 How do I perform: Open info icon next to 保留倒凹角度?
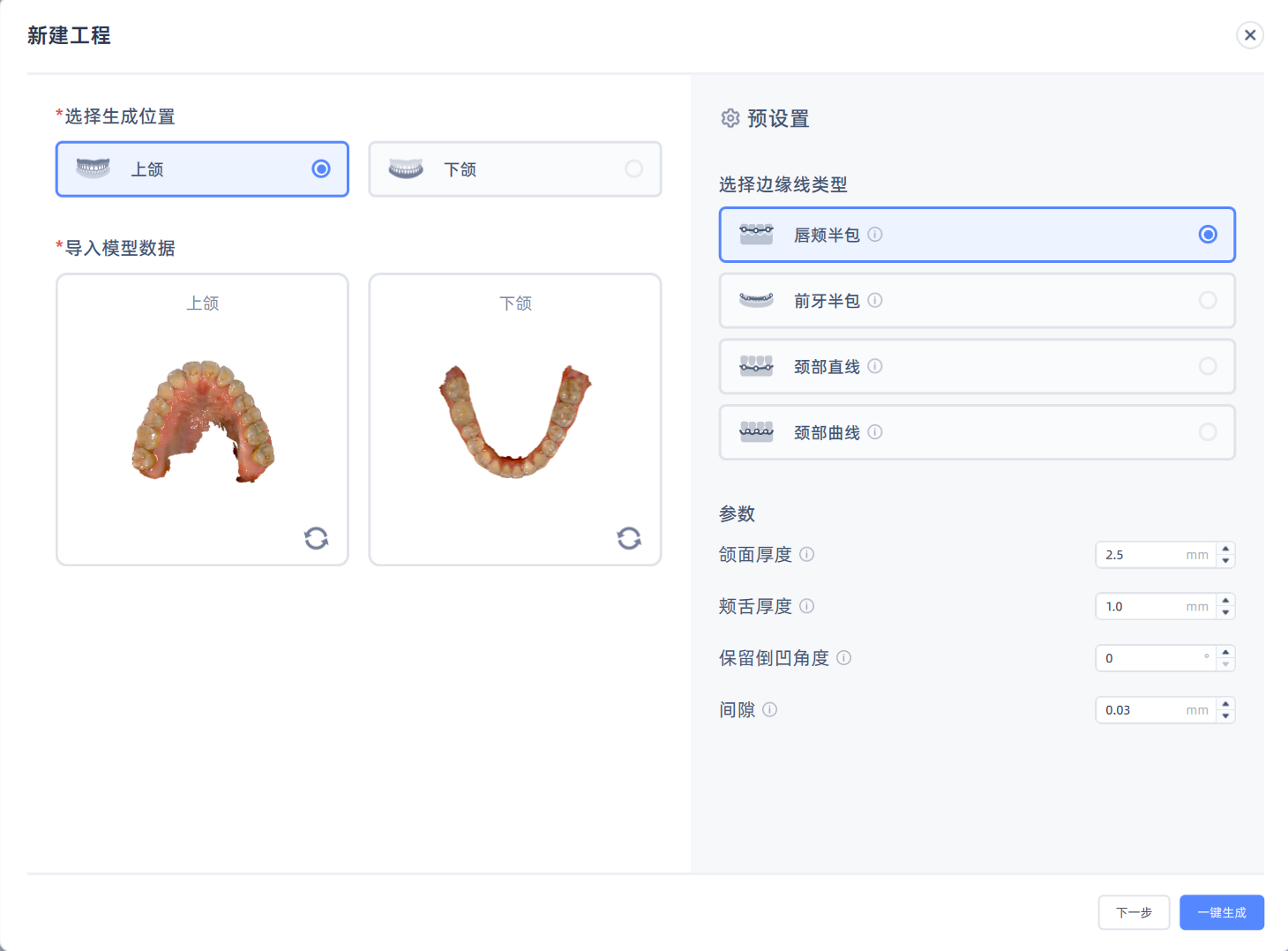pos(844,658)
